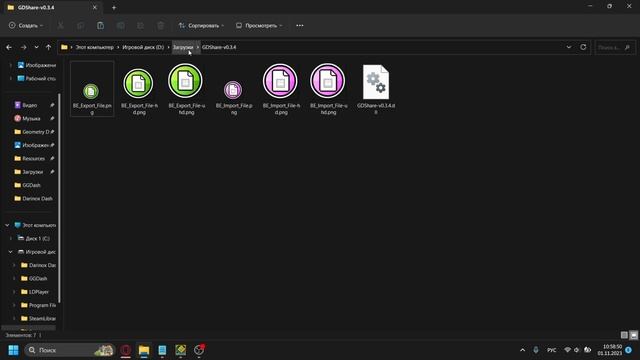Image resolution: width=640 pixels, height=360 pixels.
Task: Refresh the folder view
Action: click(583, 47)
